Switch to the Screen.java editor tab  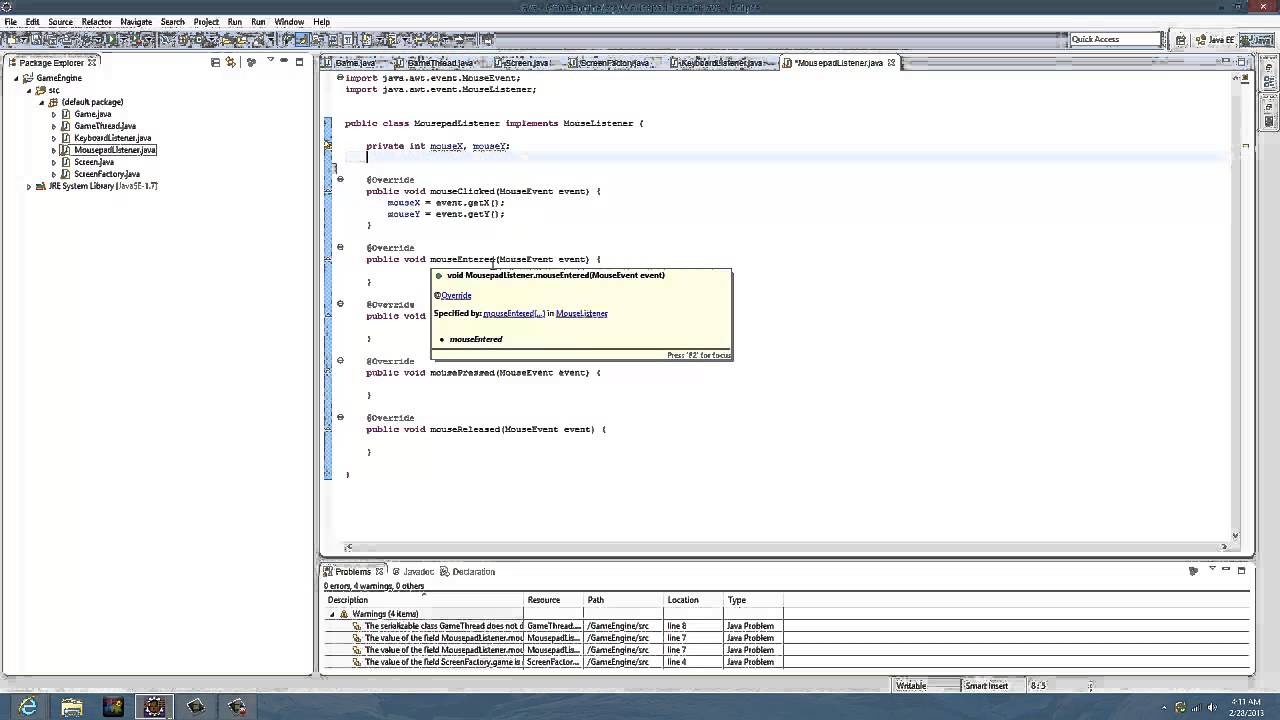point(524,63)
